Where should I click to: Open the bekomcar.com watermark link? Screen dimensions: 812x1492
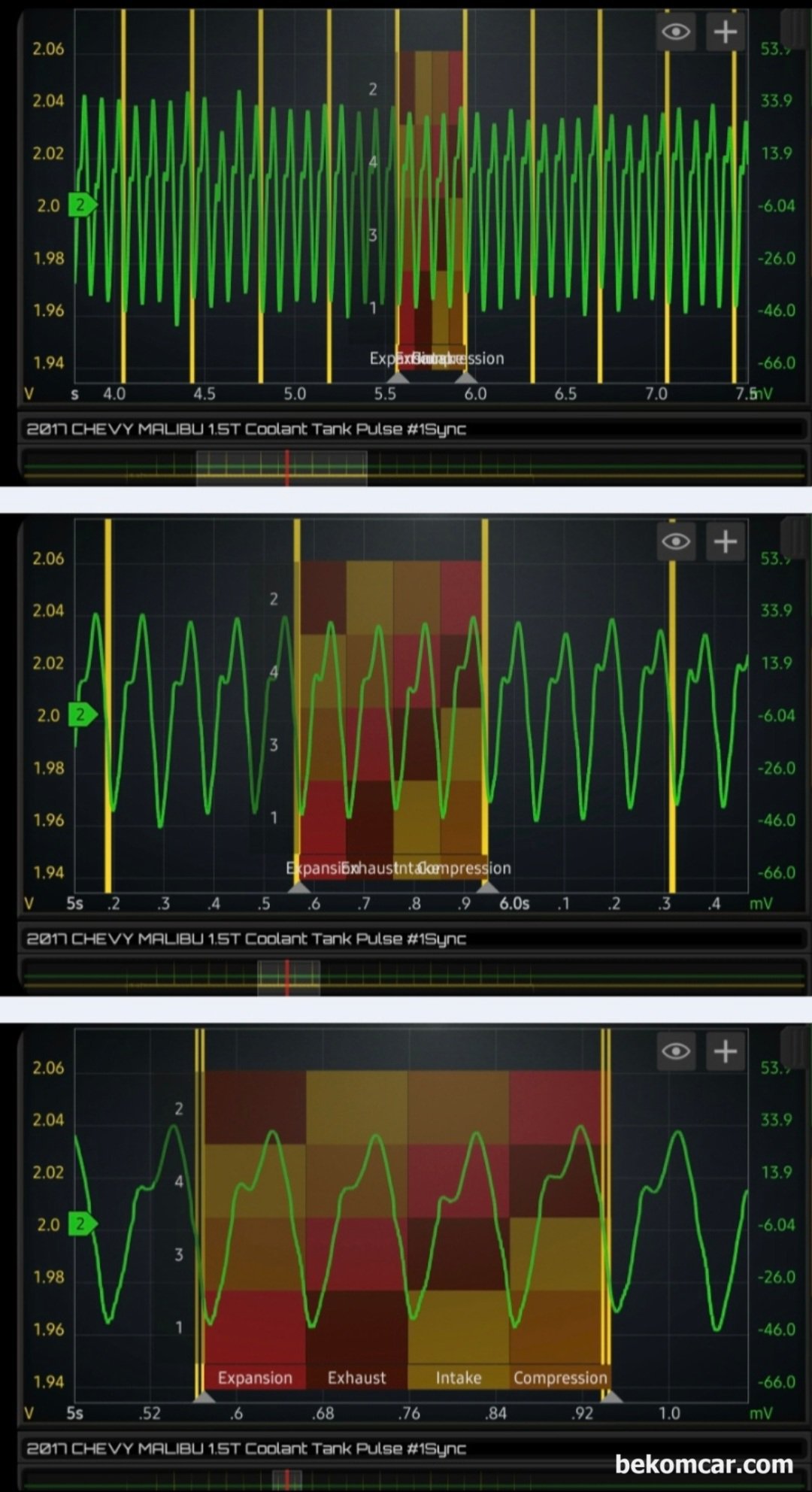point(704,1463)
